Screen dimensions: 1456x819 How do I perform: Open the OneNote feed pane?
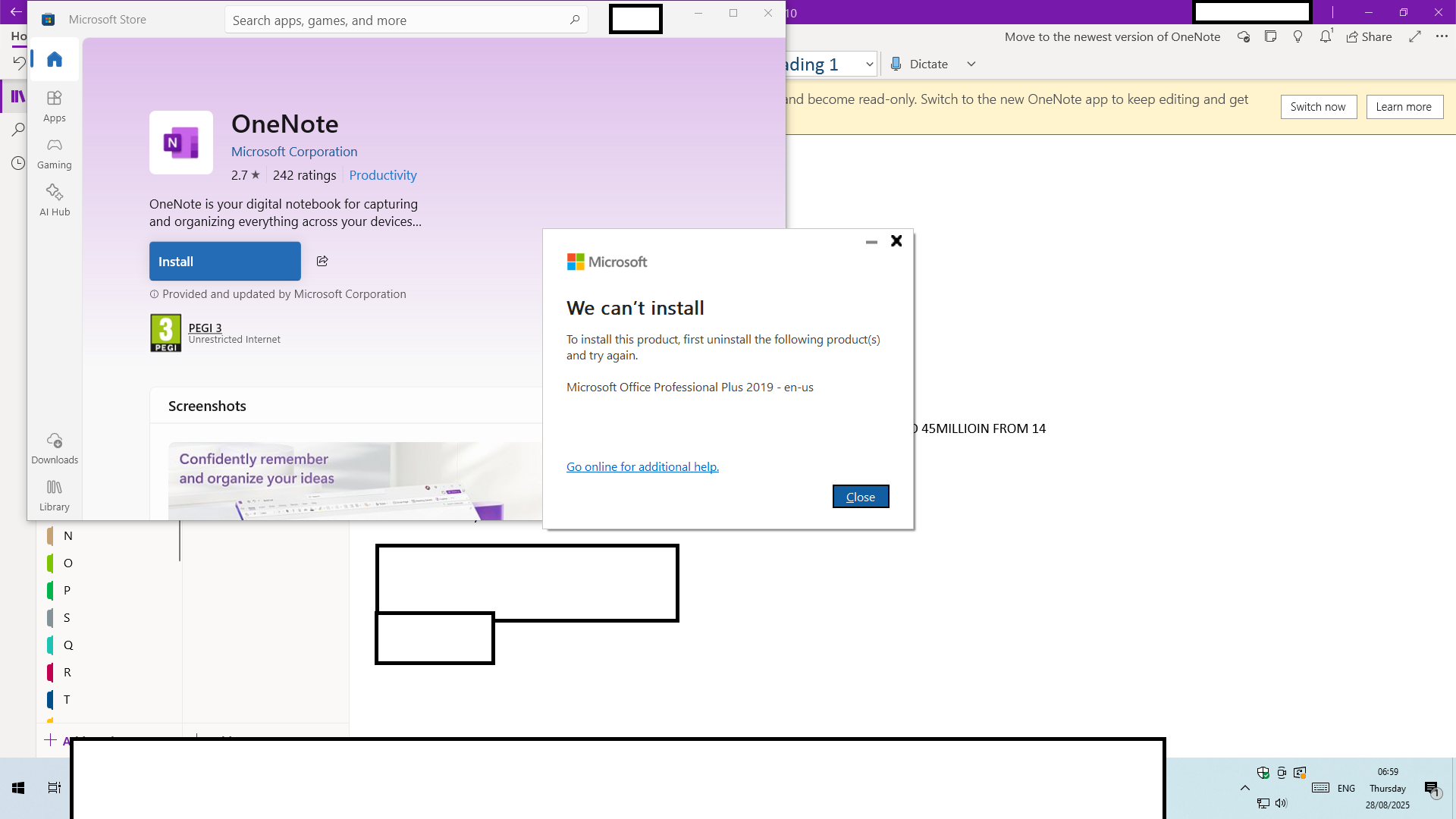coord(1271,36)
